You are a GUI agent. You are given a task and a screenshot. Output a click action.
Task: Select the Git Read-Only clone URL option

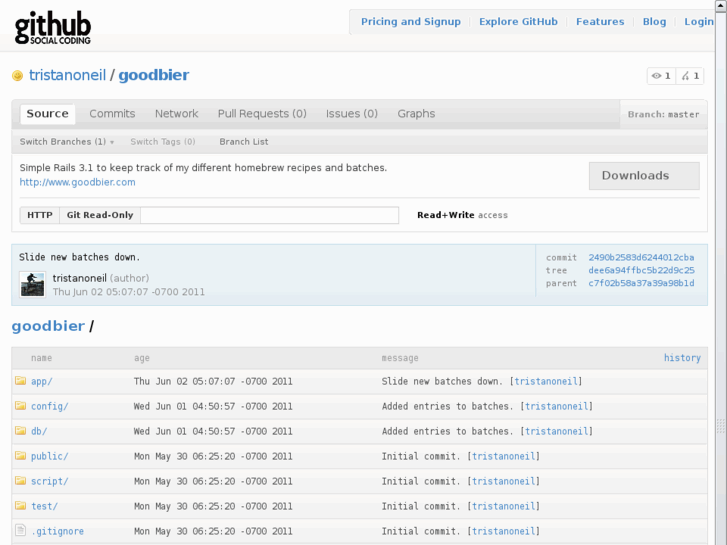pyautogui.click(x=100, y=215)
